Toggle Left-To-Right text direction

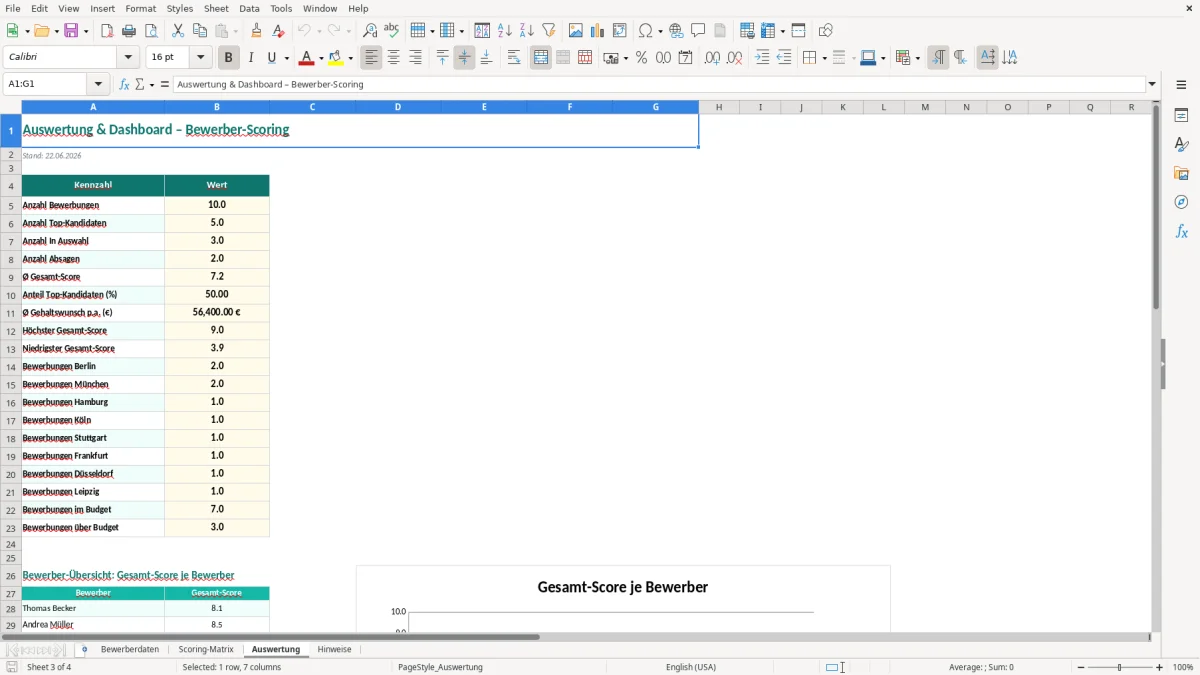[x=938, y=58]
